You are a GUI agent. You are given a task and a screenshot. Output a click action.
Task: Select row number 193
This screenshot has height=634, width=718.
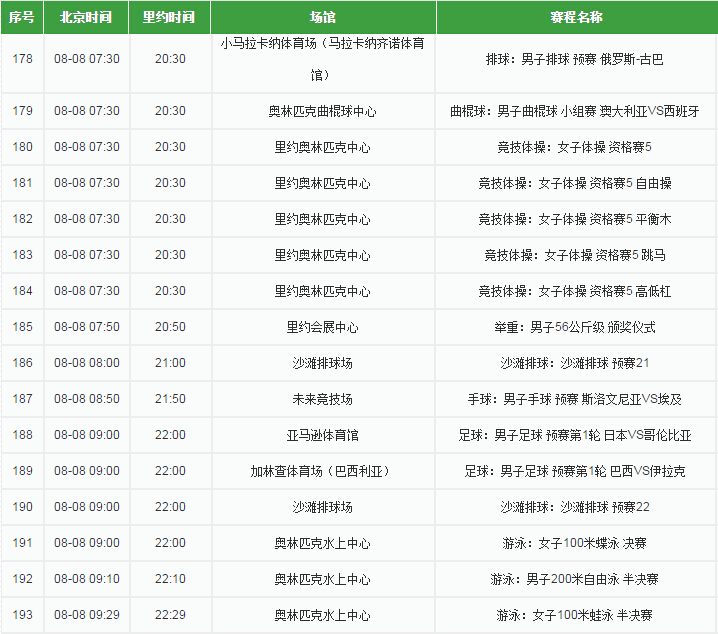(x=22, y=615)
